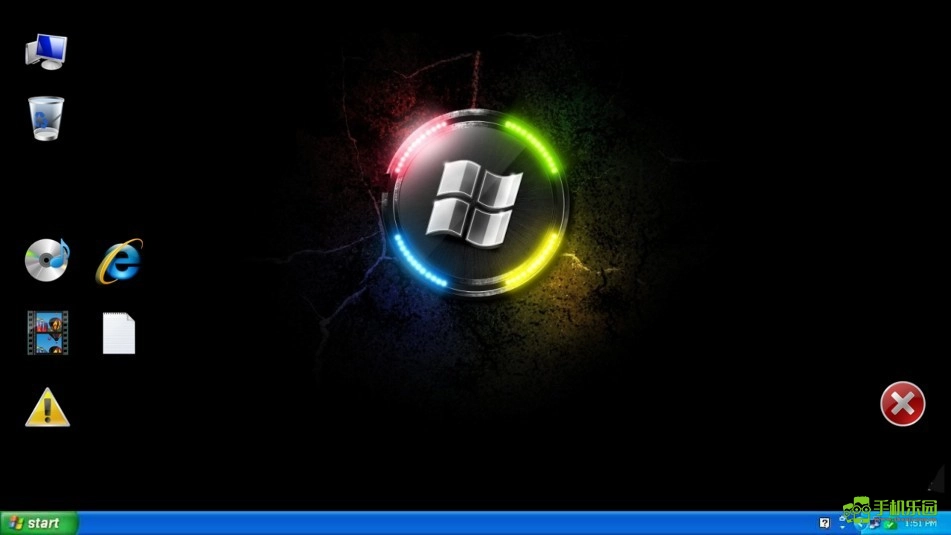Screen dimensions: 951x535
Task: Open the Start menu
Action: [x=39, y=523]
